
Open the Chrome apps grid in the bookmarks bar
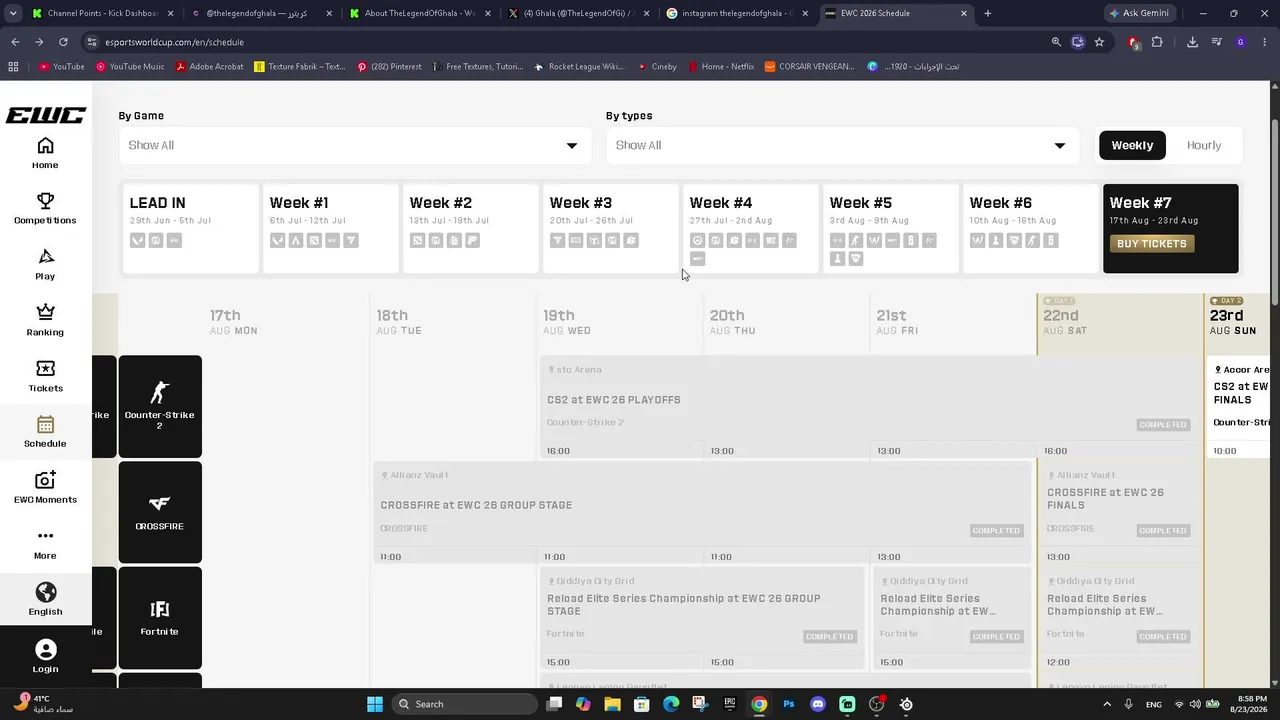tap(13, 66)
